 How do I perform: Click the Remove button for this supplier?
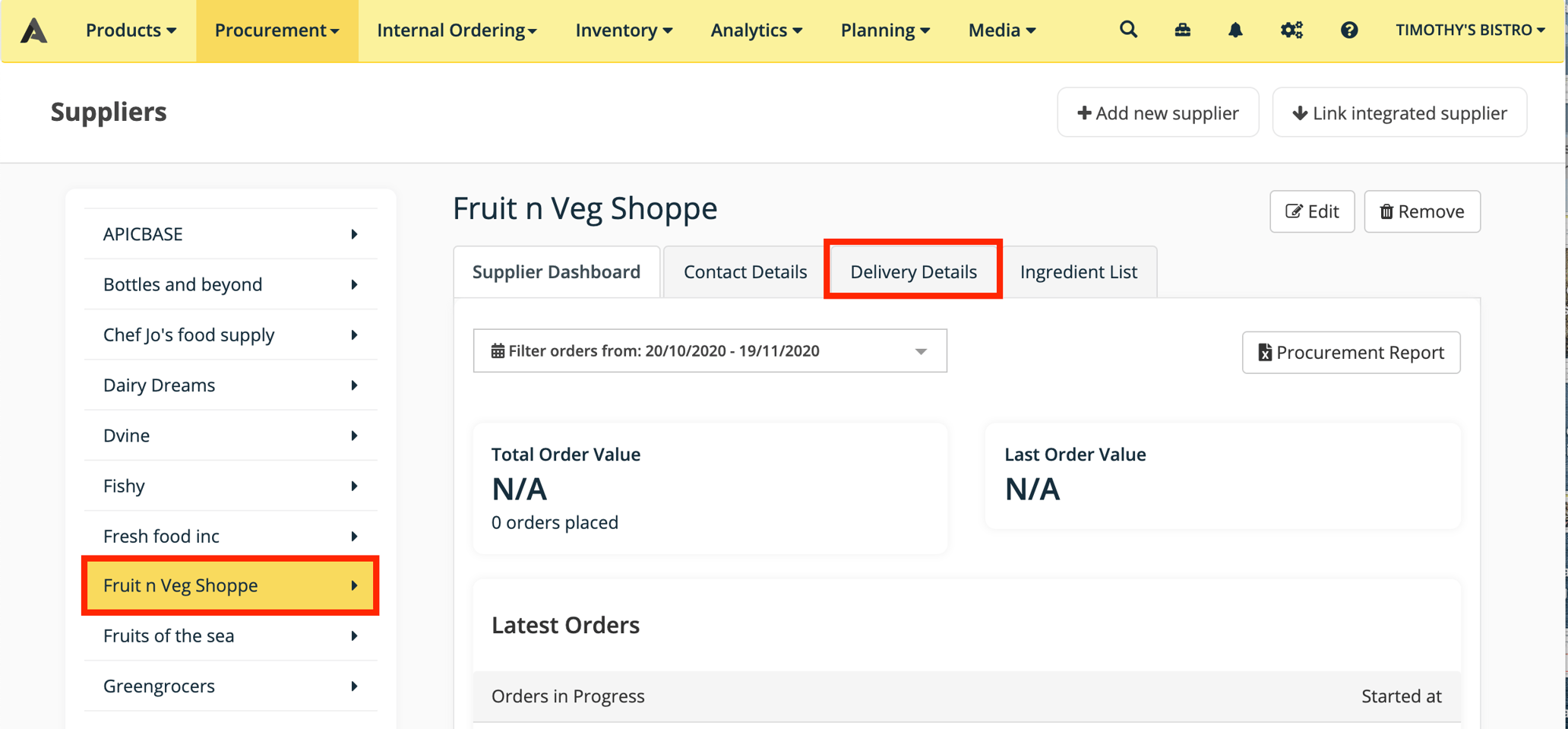click(1421, 211)
